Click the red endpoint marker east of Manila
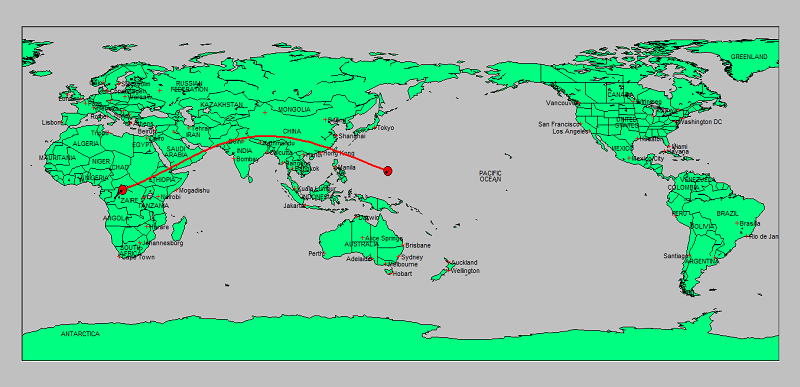 (x=388, y=171)
